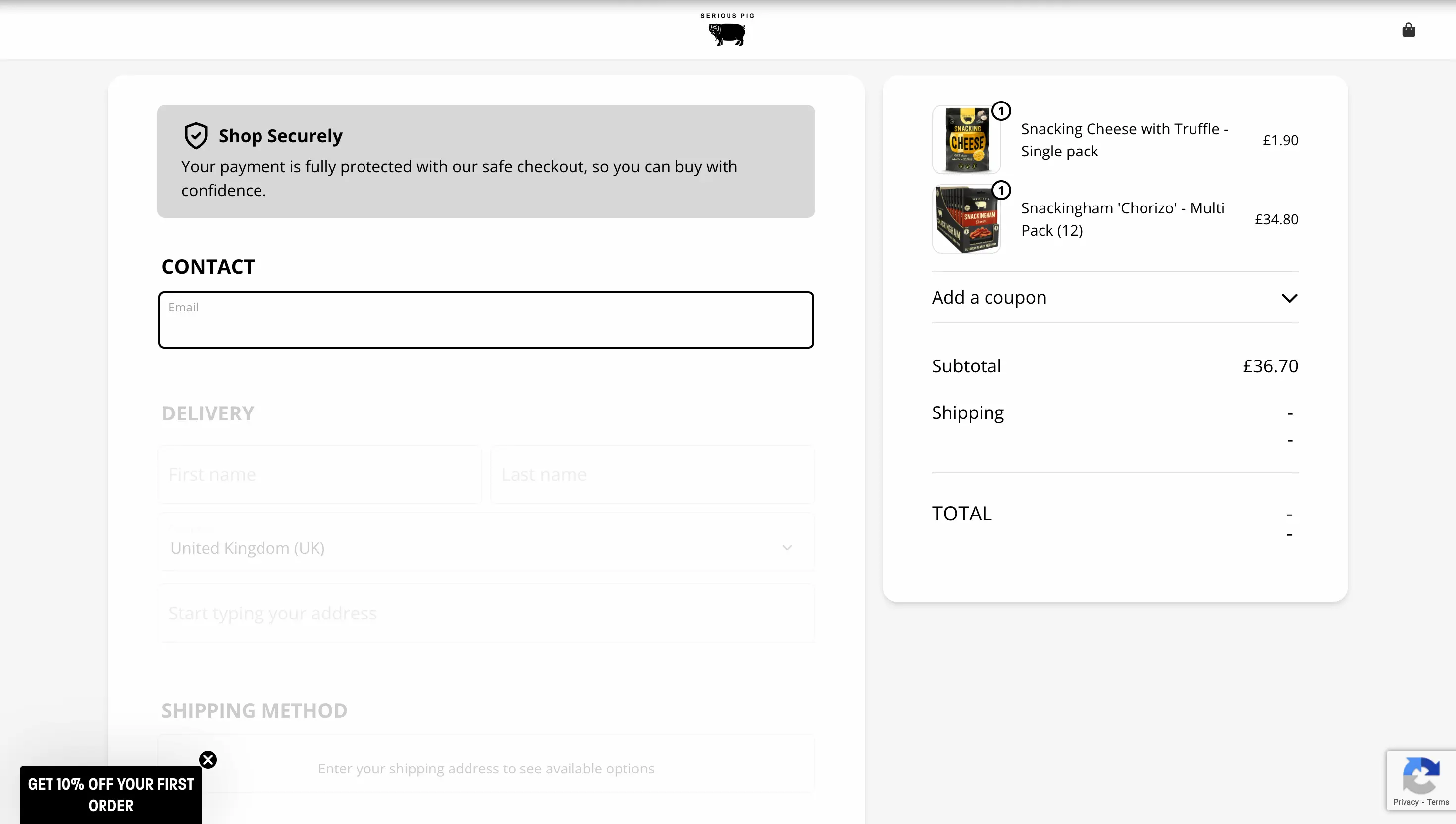This screenshot has height=824, width=1456.
Task: Open the reCAPTCHA Privacy link
Action: (x=1405, y=802)
